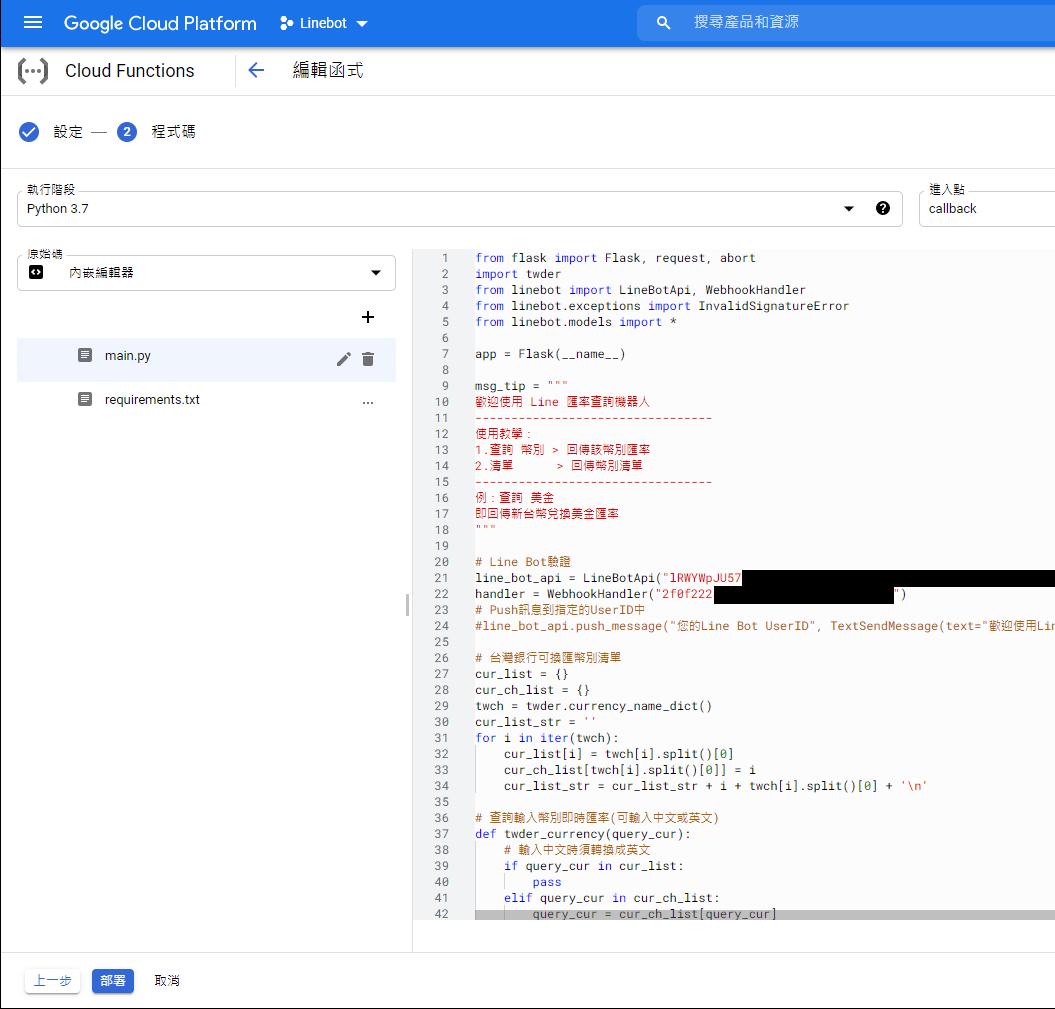
Task: Click the Cloud Functions heading link
Action: point(130,71)
